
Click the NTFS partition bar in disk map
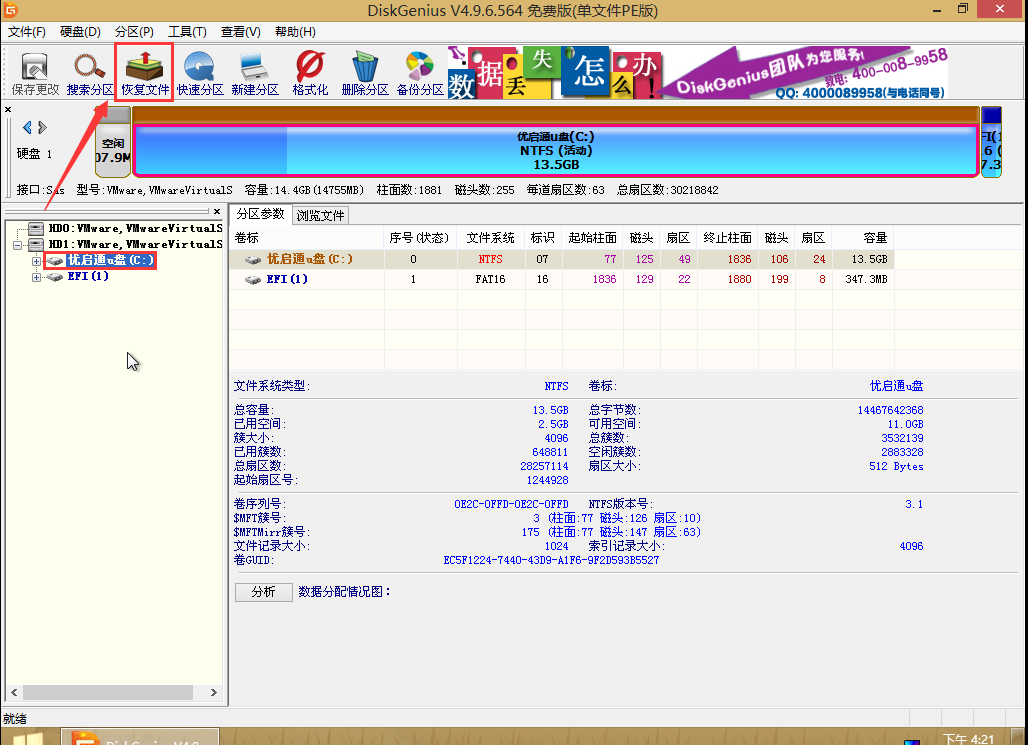click(555, 151)
